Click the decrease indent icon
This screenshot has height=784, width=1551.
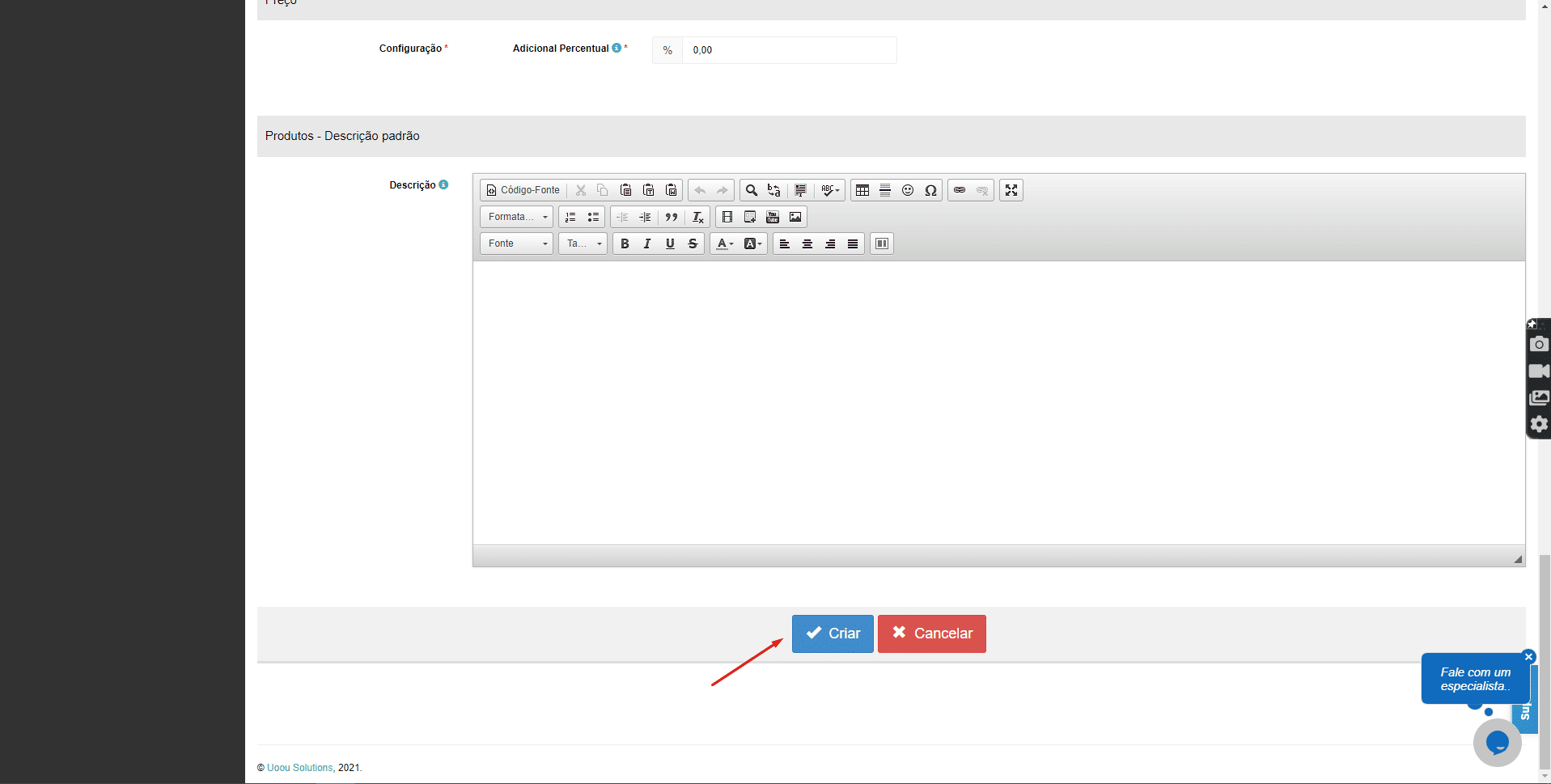pos(622,217)
